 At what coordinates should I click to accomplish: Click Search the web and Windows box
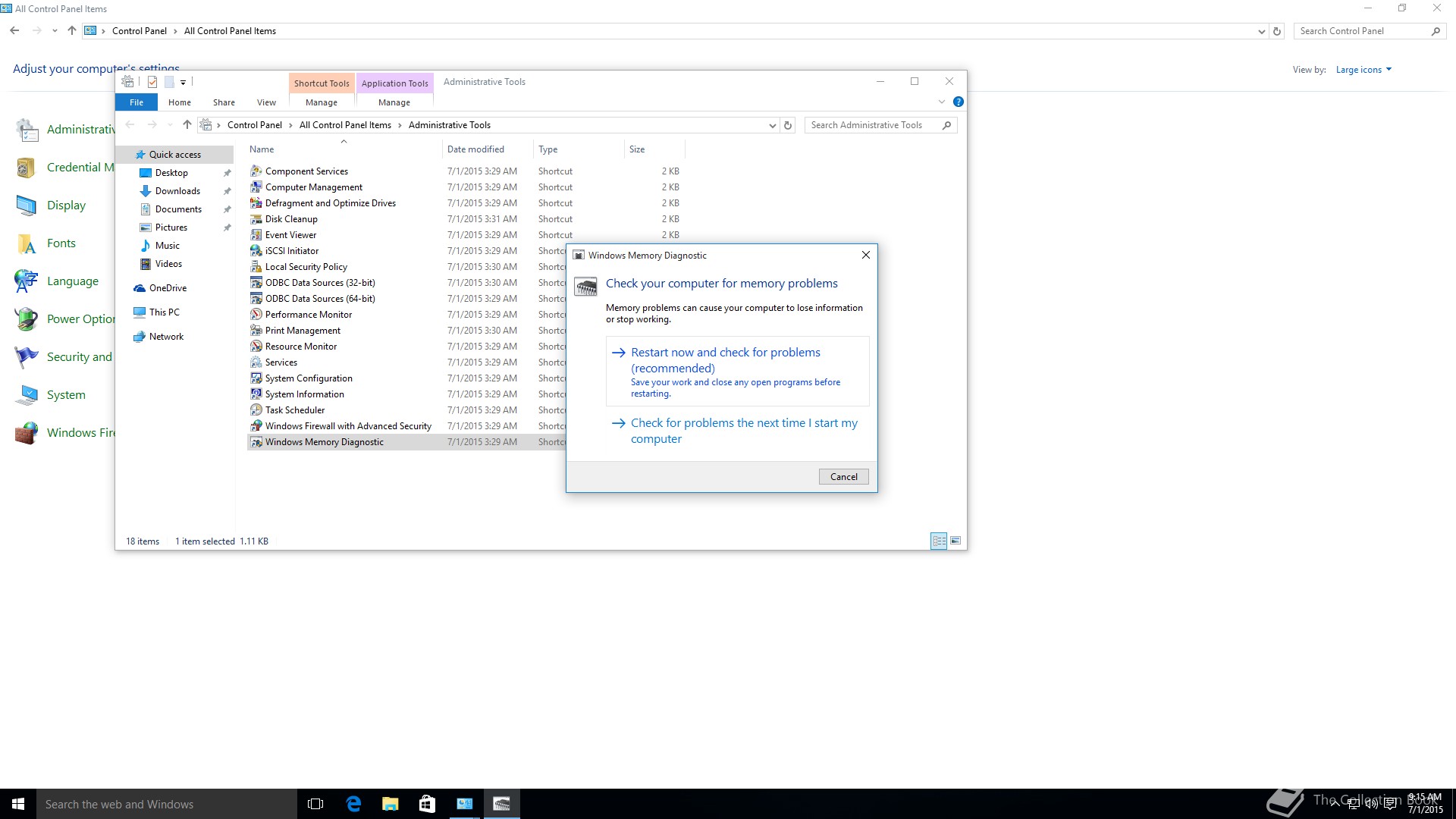167,804
